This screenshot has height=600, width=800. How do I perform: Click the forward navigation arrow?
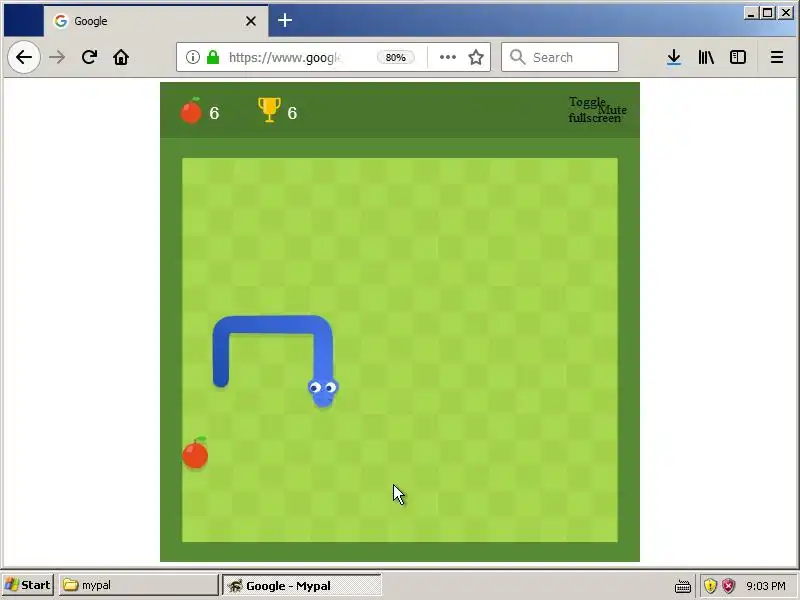point(57,57)
